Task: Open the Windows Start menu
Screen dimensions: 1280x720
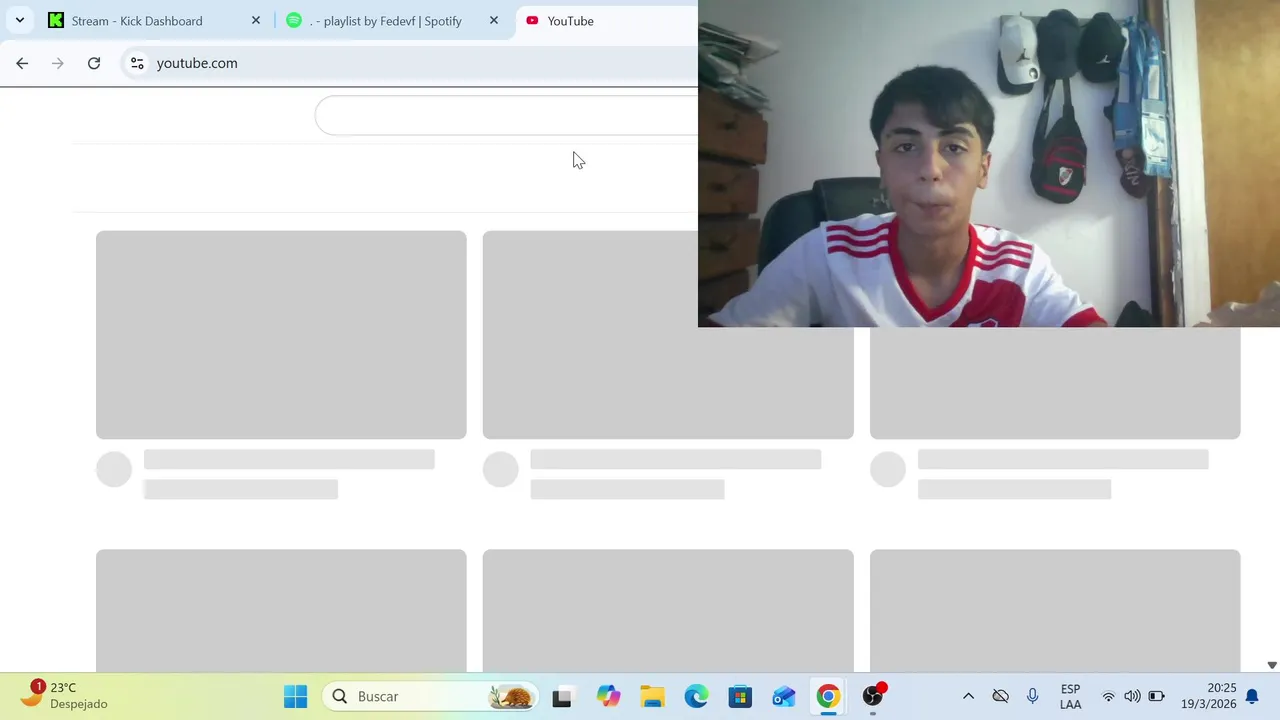Action: [x=295, y=696]
